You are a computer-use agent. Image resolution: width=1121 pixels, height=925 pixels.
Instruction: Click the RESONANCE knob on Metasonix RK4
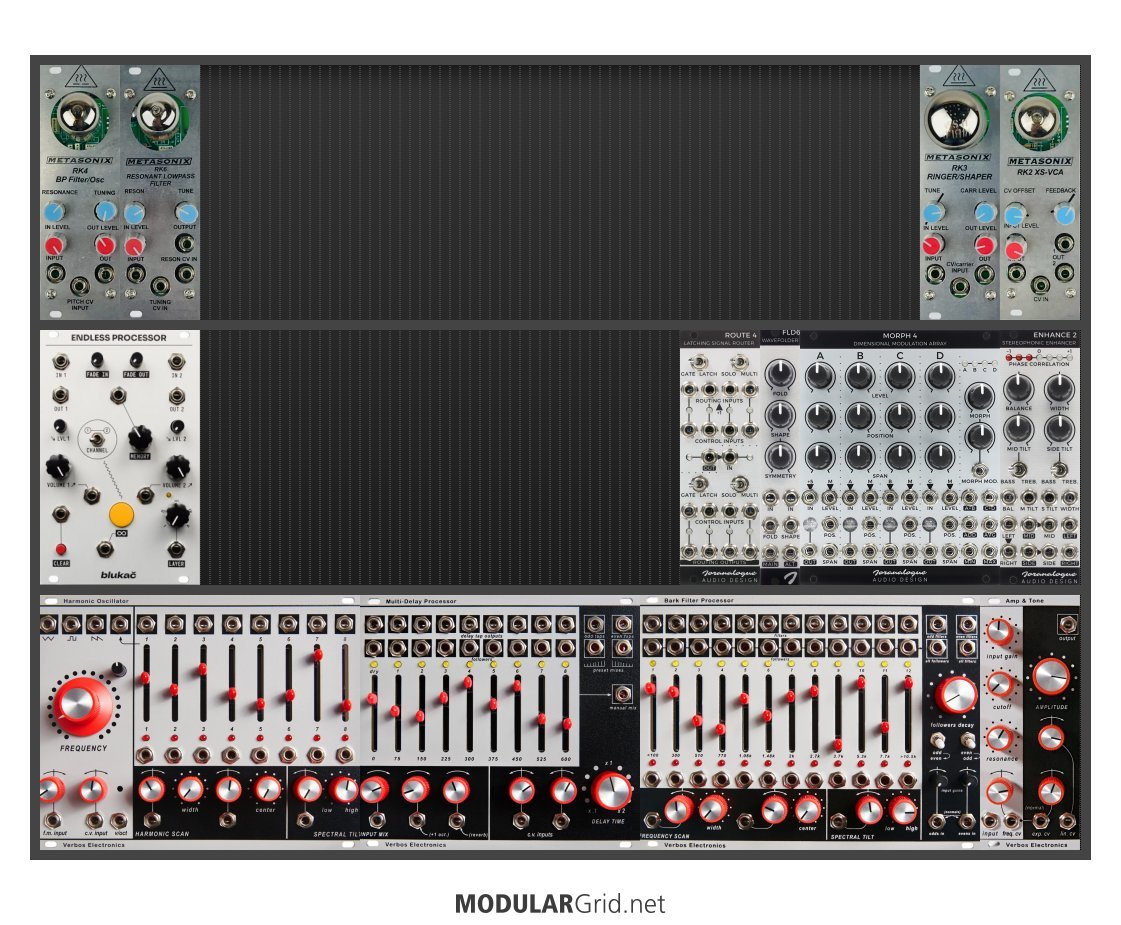54,212
